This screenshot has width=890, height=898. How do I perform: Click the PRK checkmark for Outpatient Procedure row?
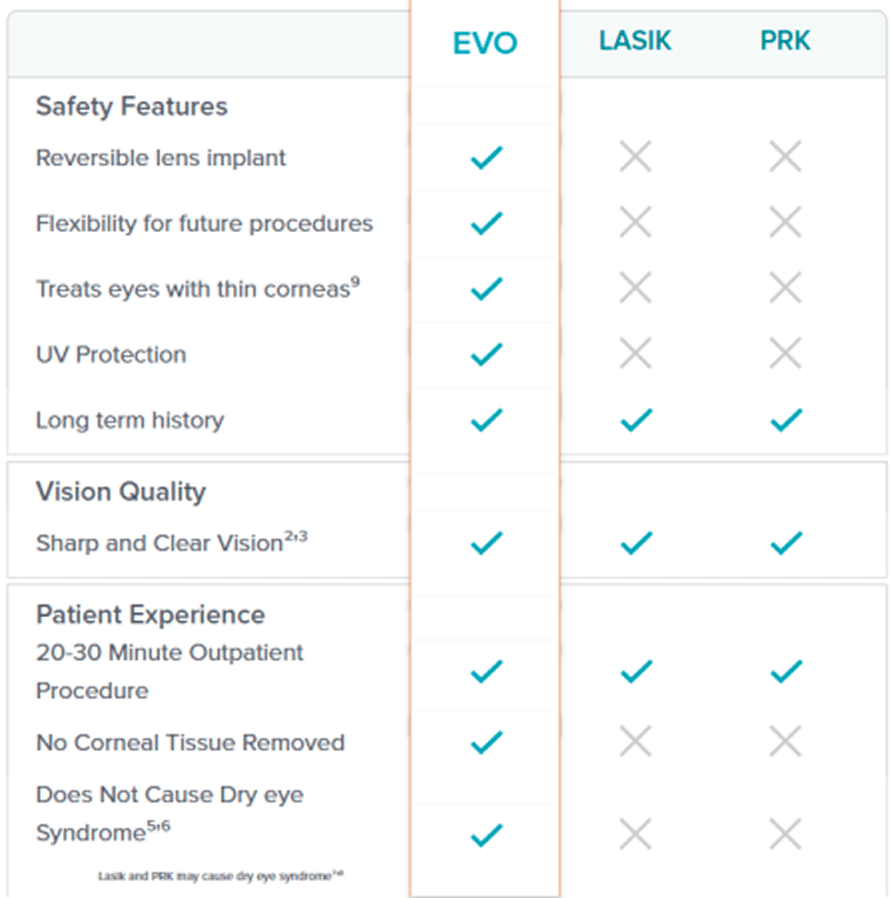785,671
